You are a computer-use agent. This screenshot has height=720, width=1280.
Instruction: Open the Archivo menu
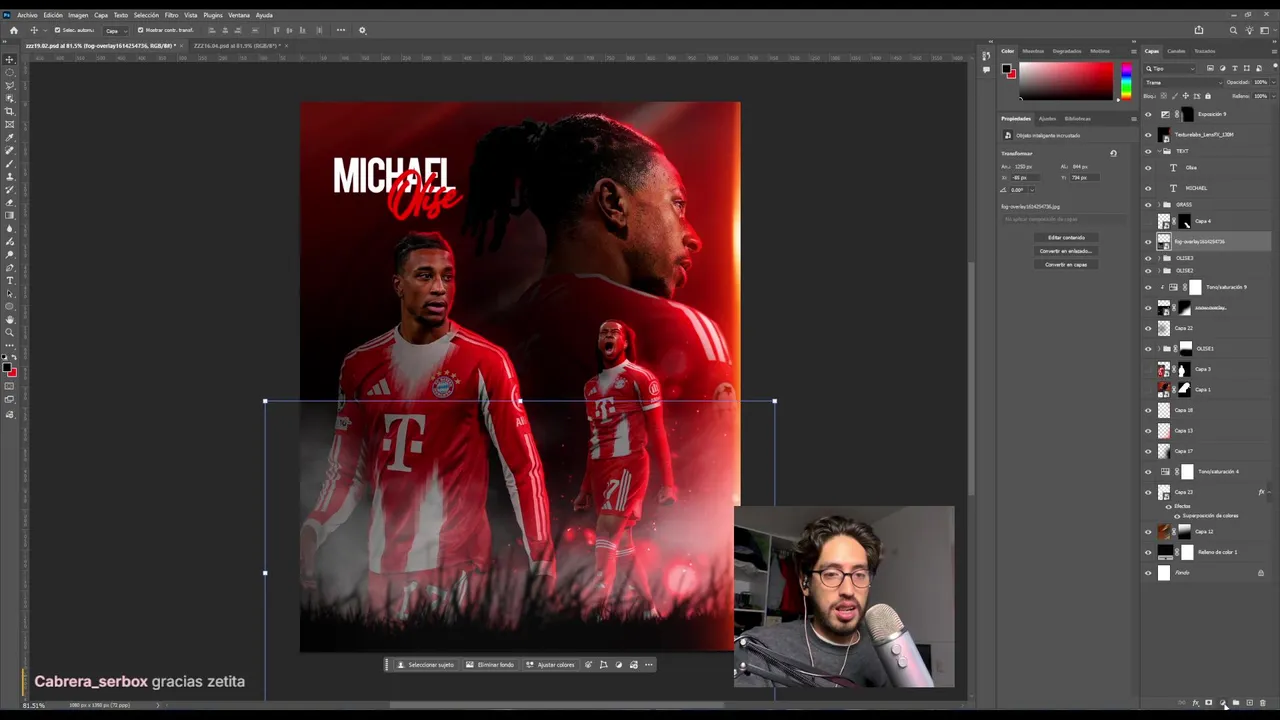coord(27,15)
